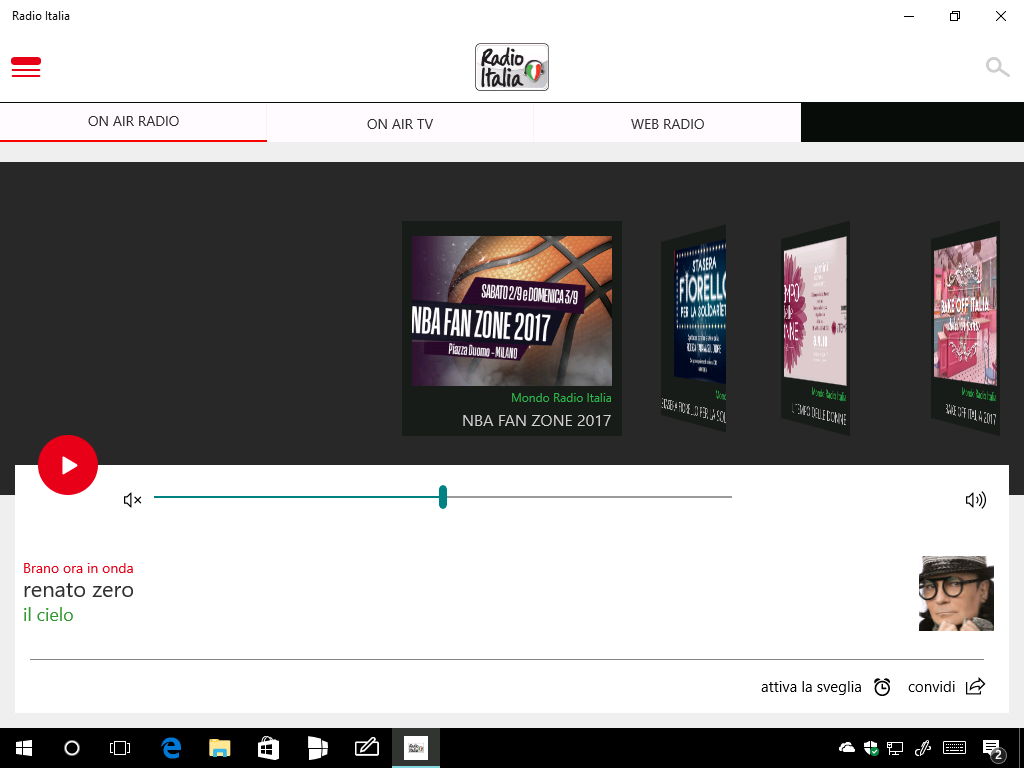This screenshot has height=768, width=1024.
Task: Switch to the ON AIR RADIO tab
Action: [x=133, y=121]
